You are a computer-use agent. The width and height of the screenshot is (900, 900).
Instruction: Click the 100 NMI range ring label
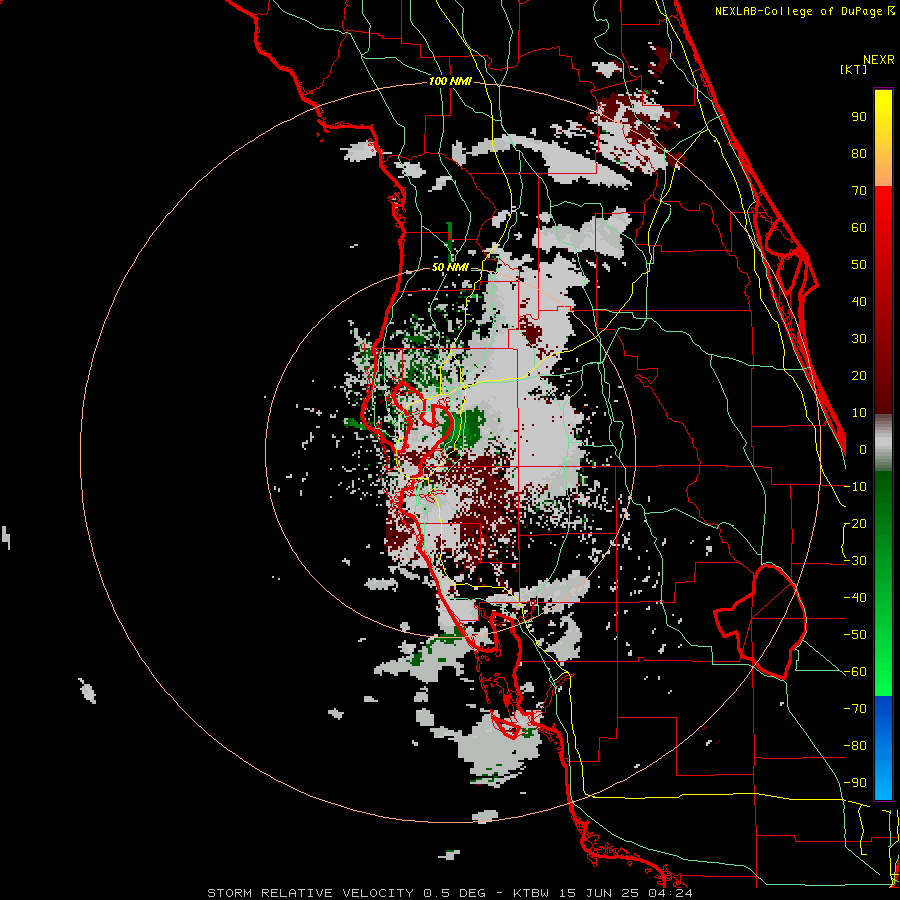[x=450, y=82]
